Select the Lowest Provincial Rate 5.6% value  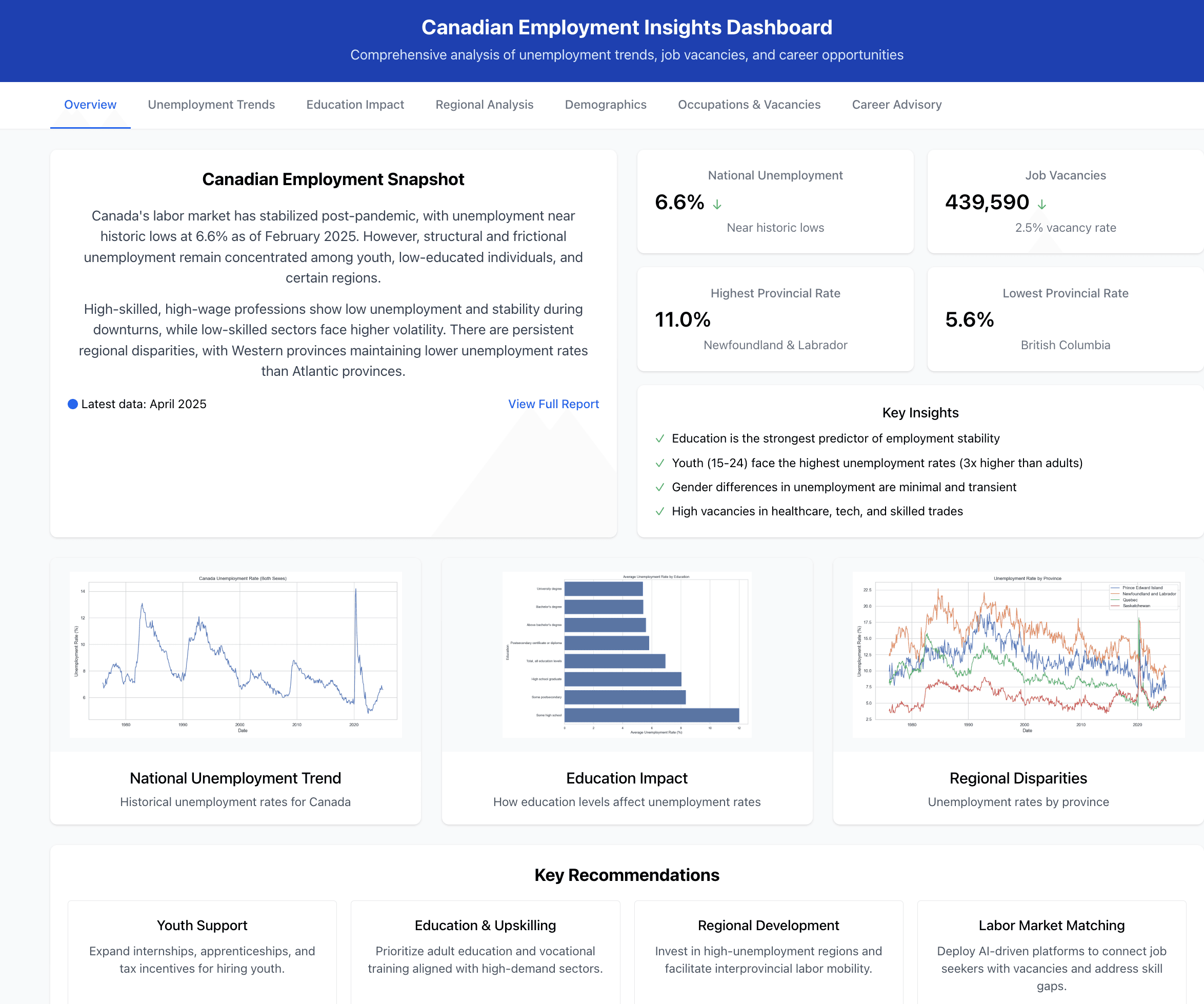969,320
